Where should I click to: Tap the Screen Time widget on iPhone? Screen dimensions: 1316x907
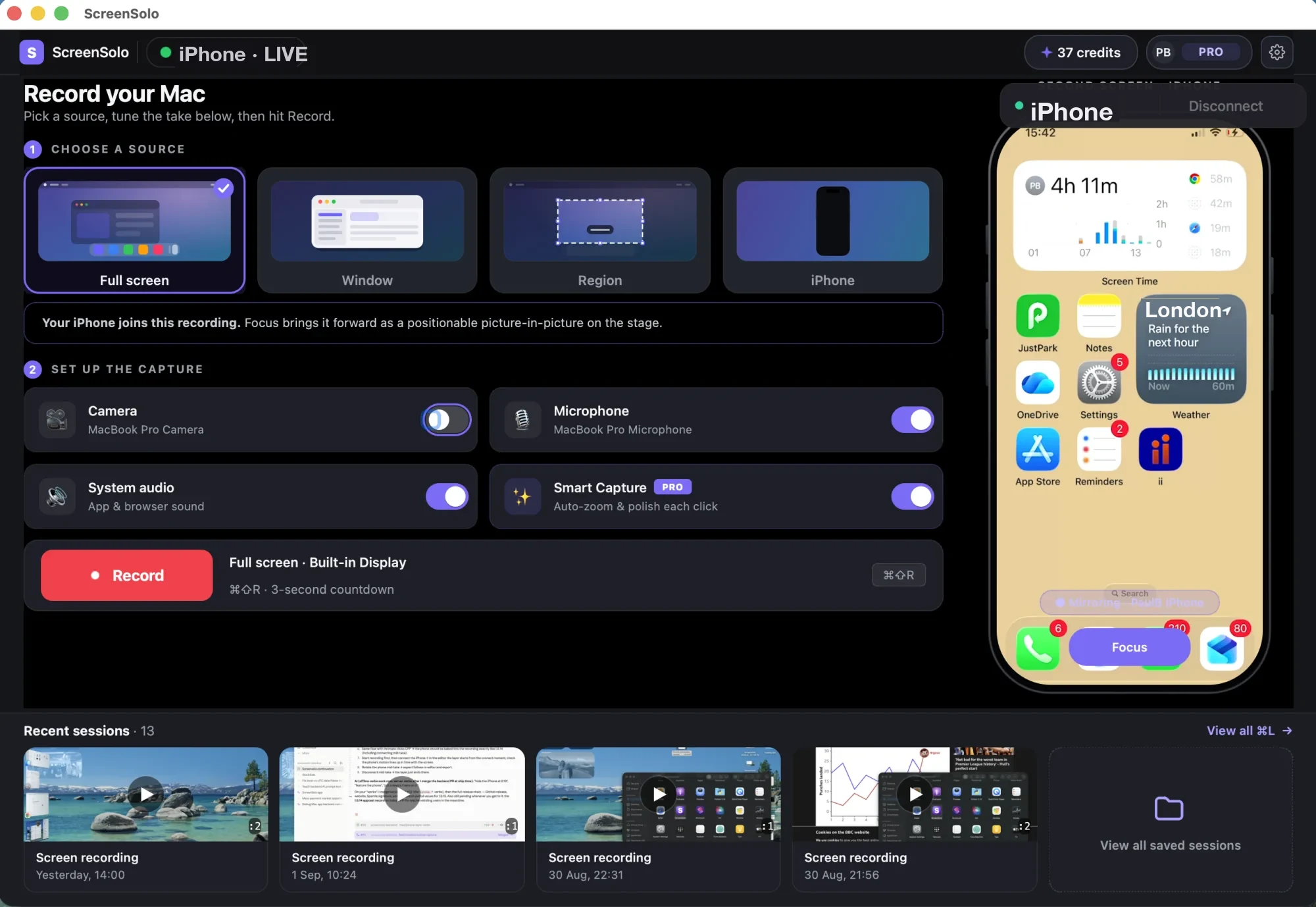click(1129, 215)
